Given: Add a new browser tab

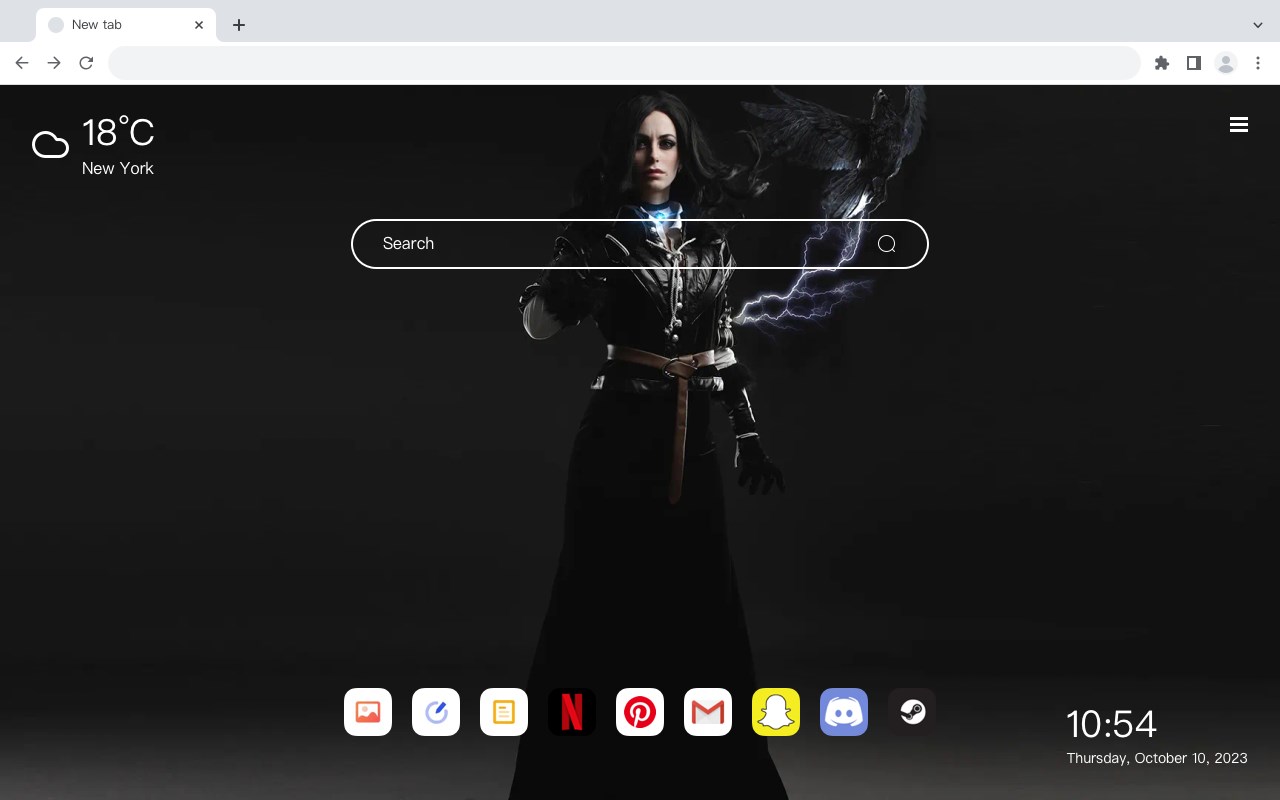Looking at the screenshot, I should [238, 25].
